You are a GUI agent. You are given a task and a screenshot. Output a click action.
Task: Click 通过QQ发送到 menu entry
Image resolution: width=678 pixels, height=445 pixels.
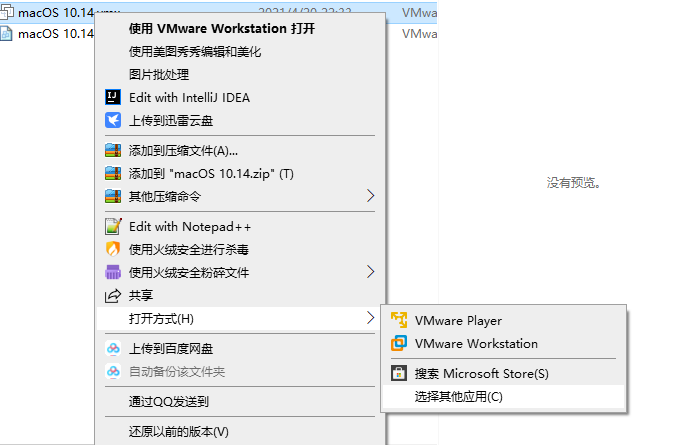169,402
